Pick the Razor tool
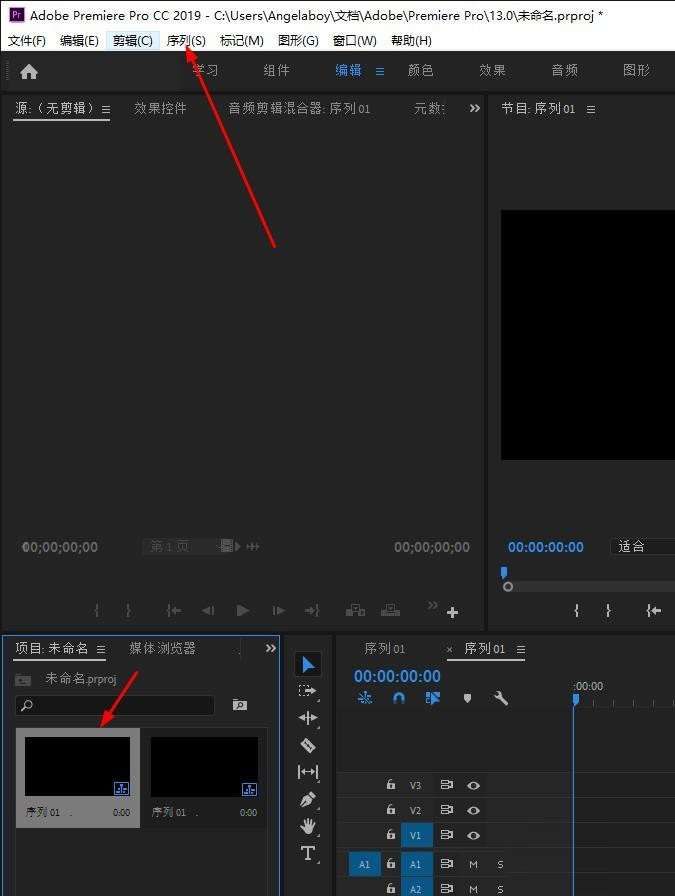 [308, 745]
